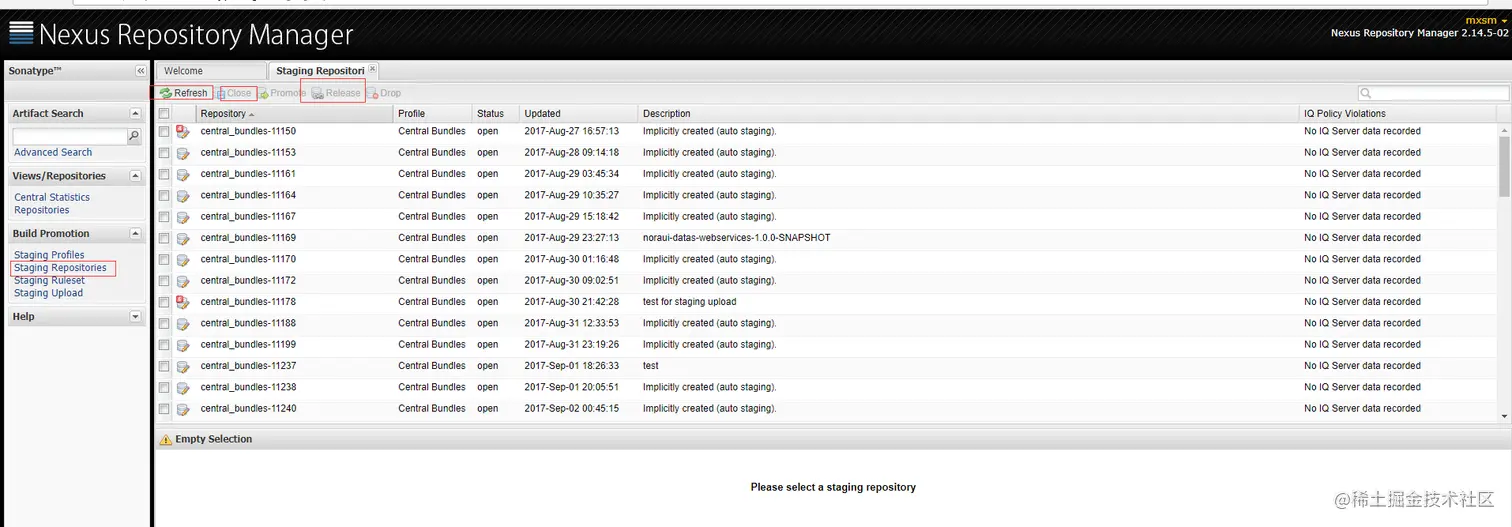1512x527 pixels.
Task: Open the Staging Upload link
Action: coord(48,294)
